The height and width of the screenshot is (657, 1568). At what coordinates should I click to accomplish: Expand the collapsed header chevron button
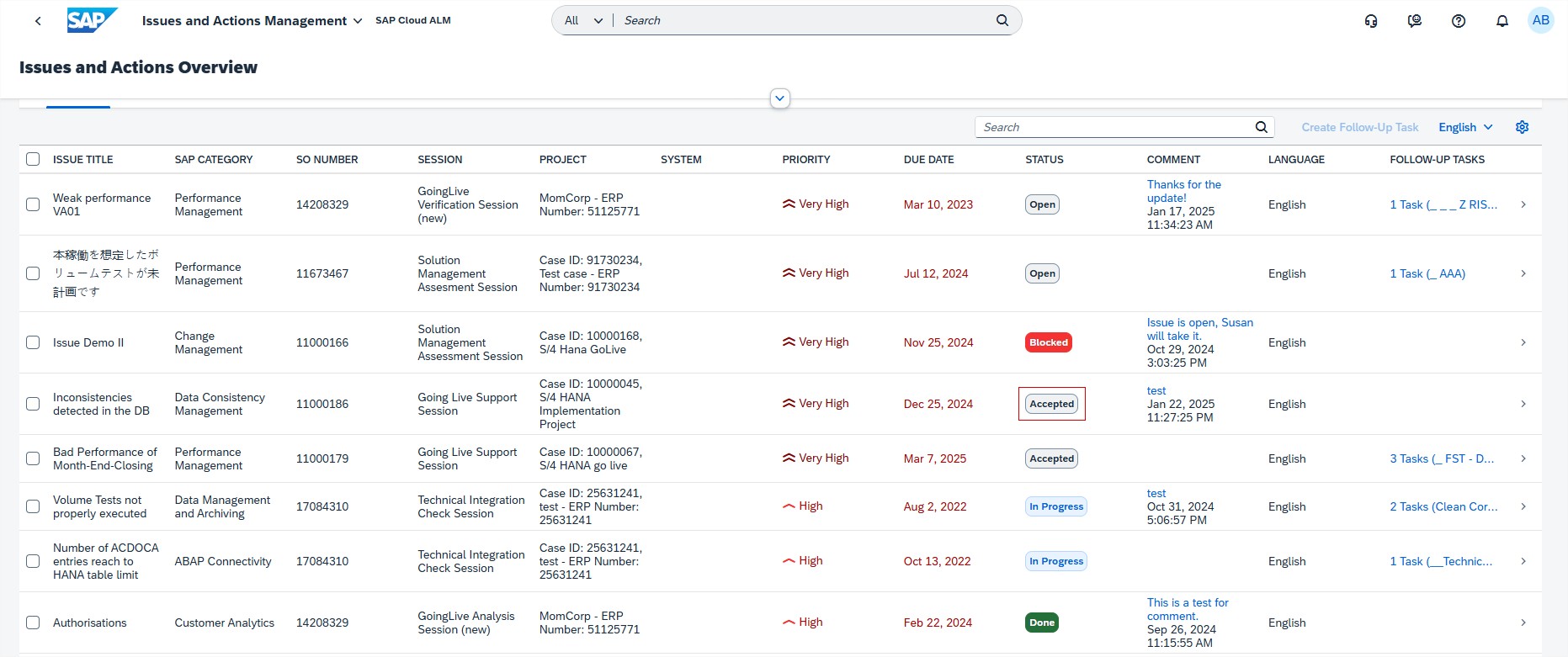pos(780,98)
